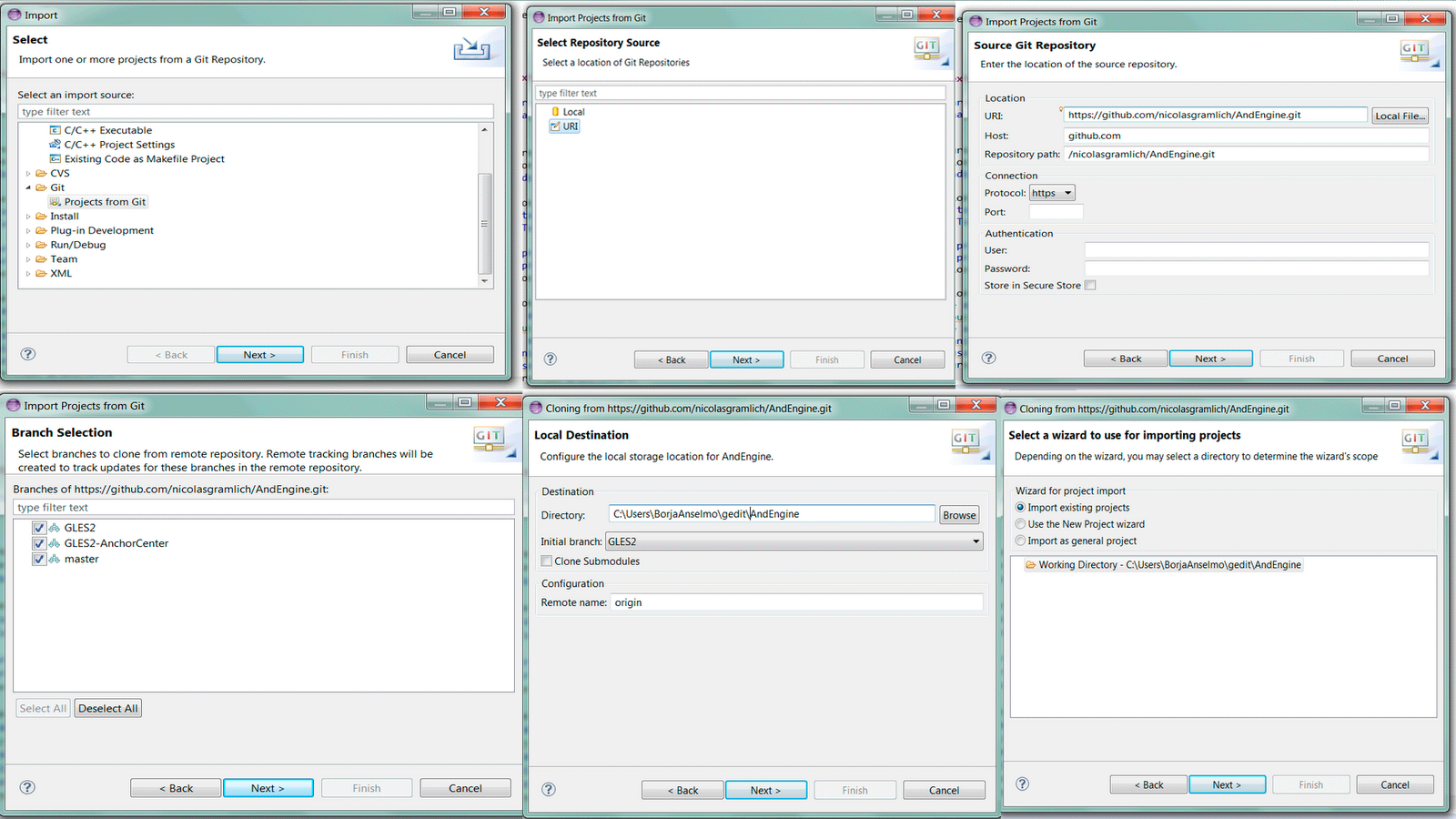Click the Host input field

[x=1247, y=136]
